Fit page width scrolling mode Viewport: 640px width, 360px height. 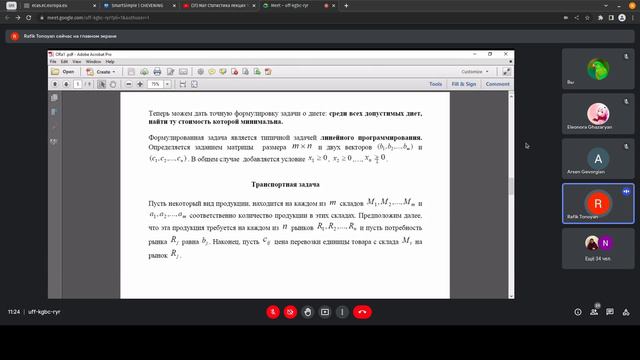pos(182,84)
